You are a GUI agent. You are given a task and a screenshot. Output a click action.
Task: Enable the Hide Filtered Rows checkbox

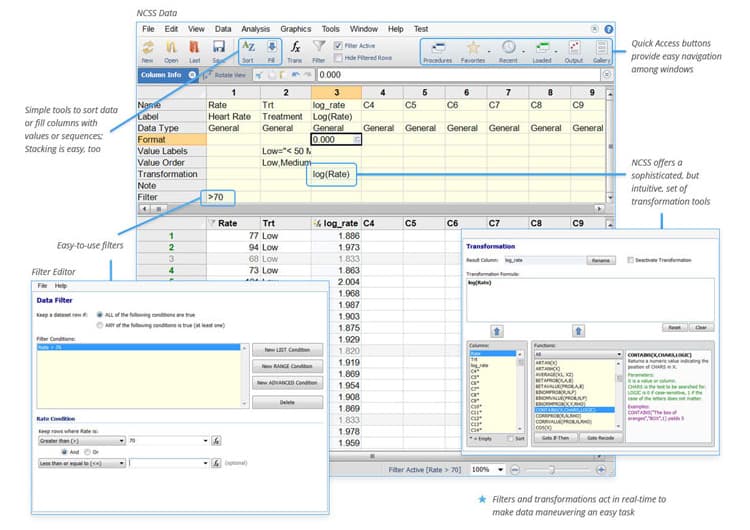tap(339, 58)
